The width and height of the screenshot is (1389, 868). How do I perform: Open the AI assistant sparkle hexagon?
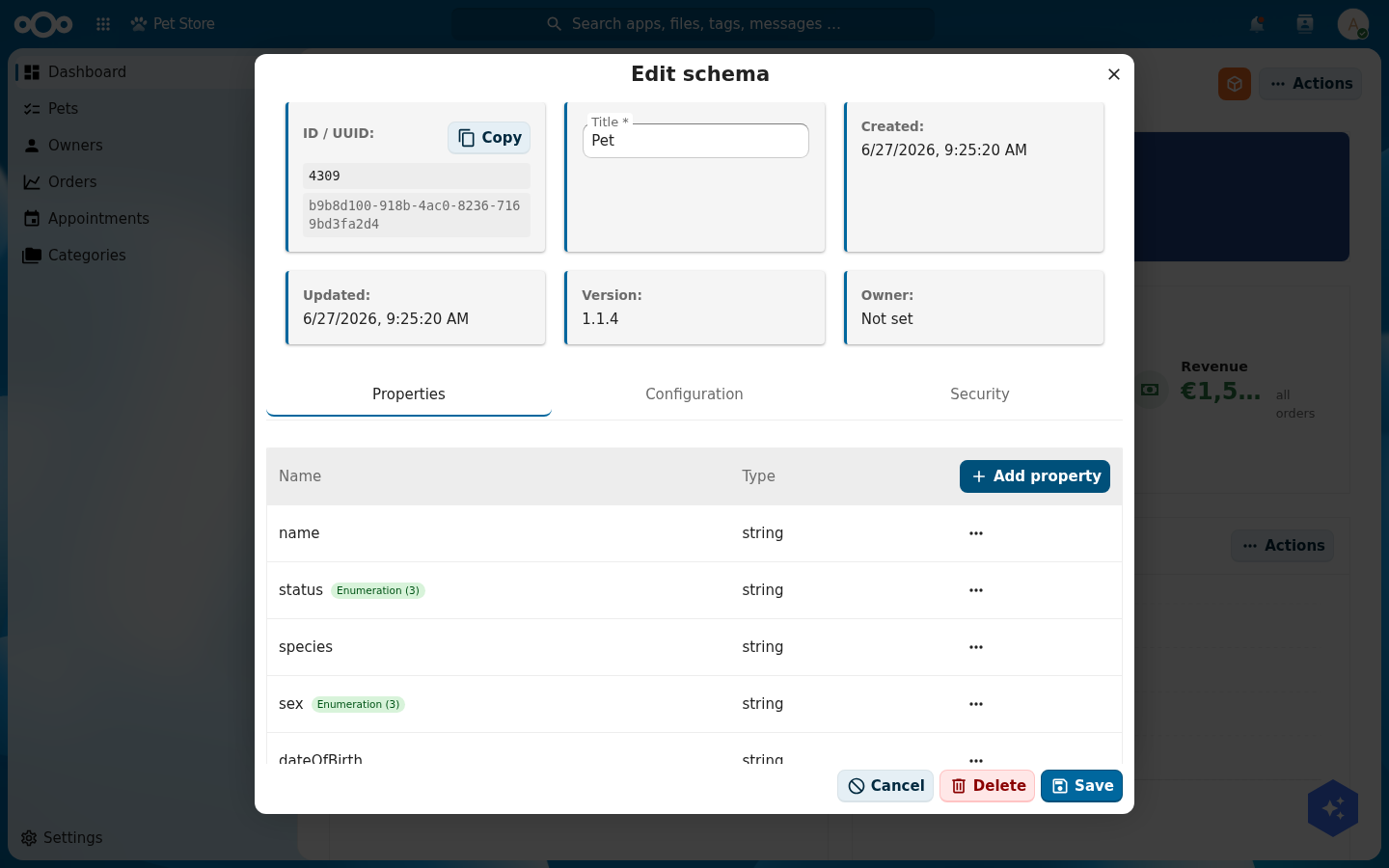pos(1333,808)
